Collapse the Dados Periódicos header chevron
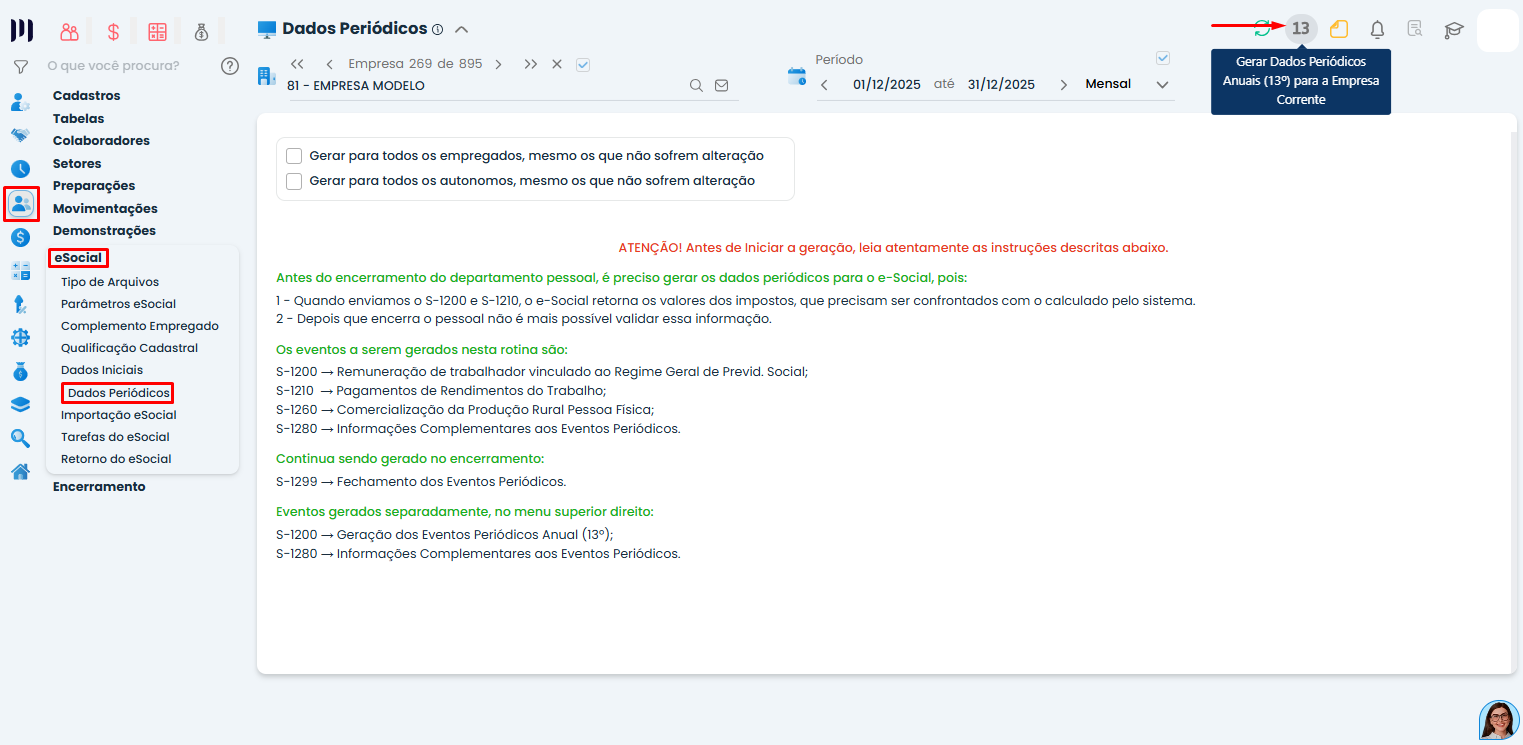Viewport: 1523px width, 745px height. [461, 29]
